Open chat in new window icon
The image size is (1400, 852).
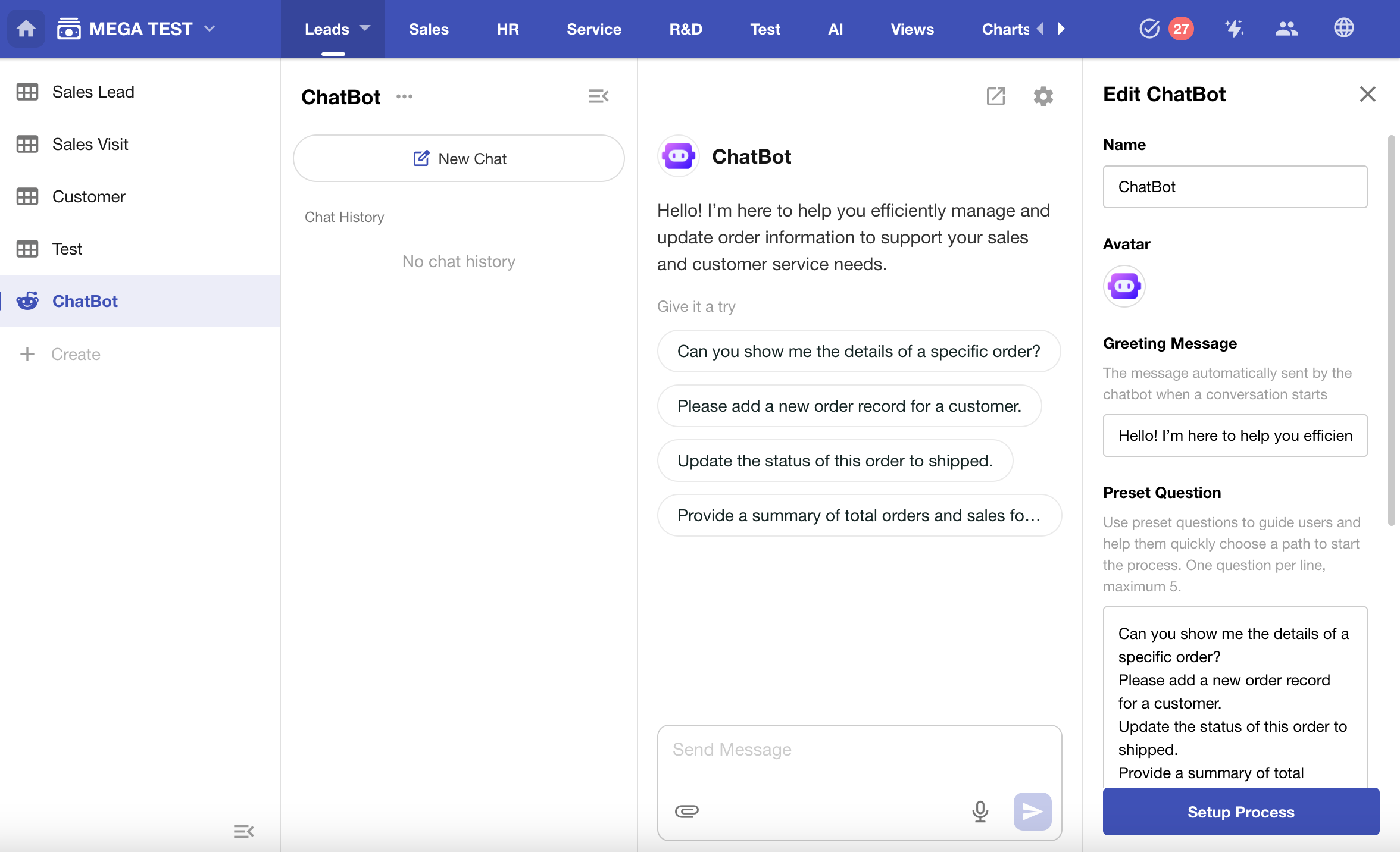996,96
